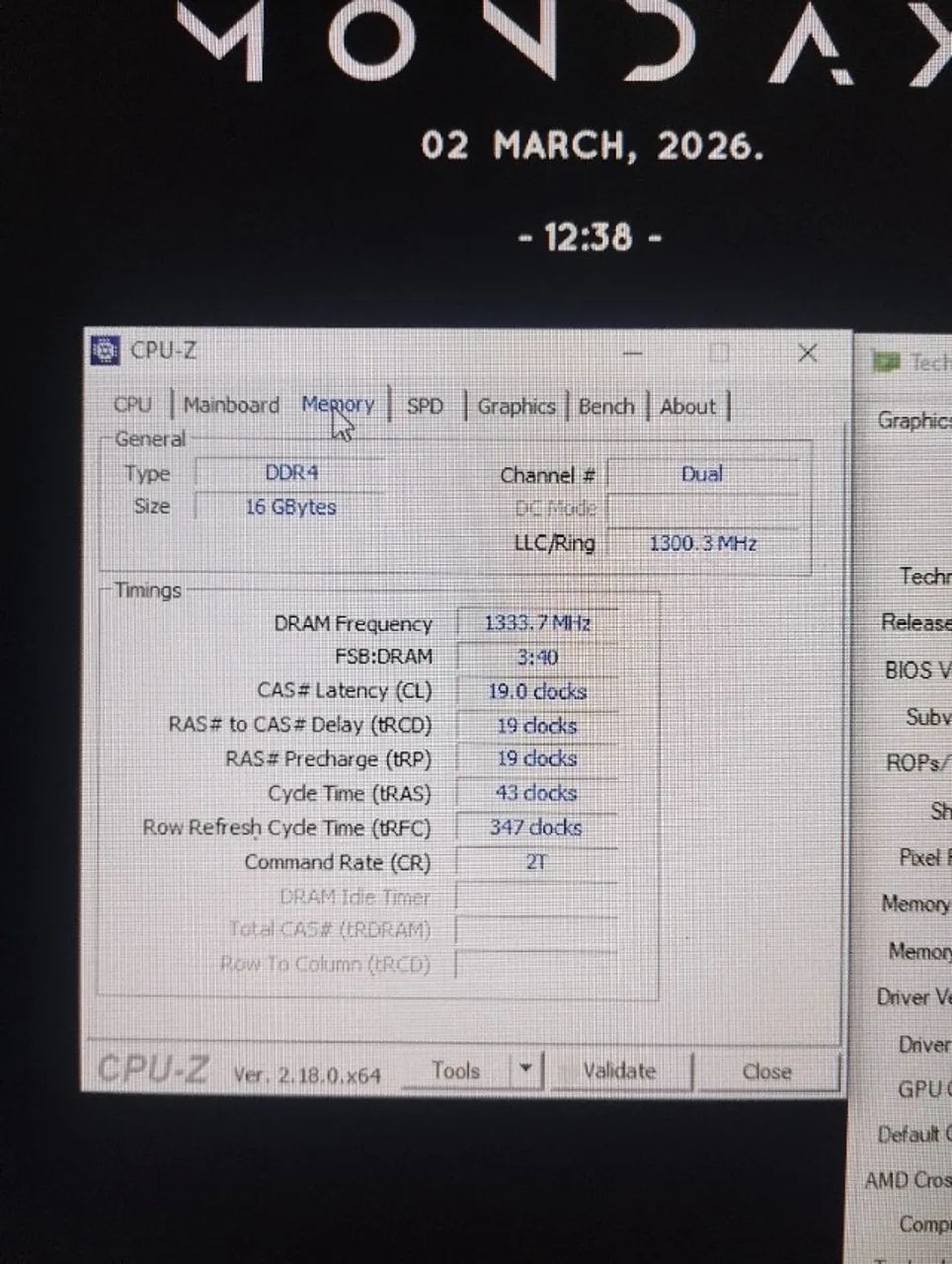Select the 16 GBytes size value
Viewport: 952px width, 1264px height.
coord(290,507)
